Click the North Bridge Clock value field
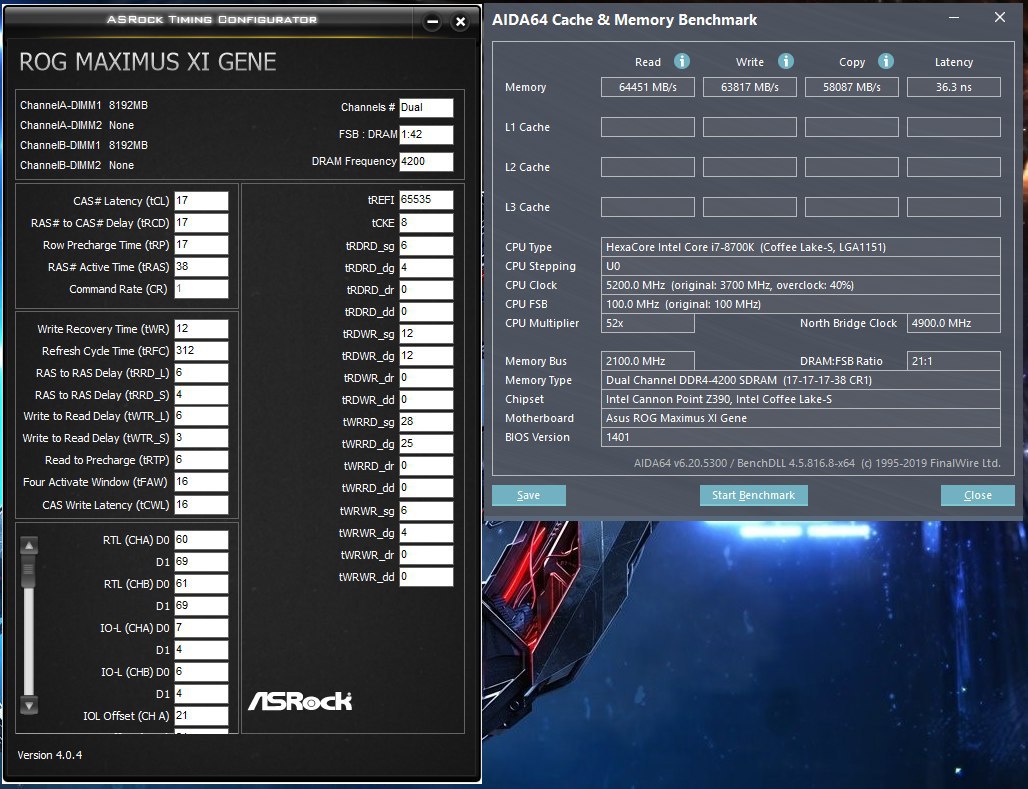This screenshot has width=1028, height=789. point(954,323)
